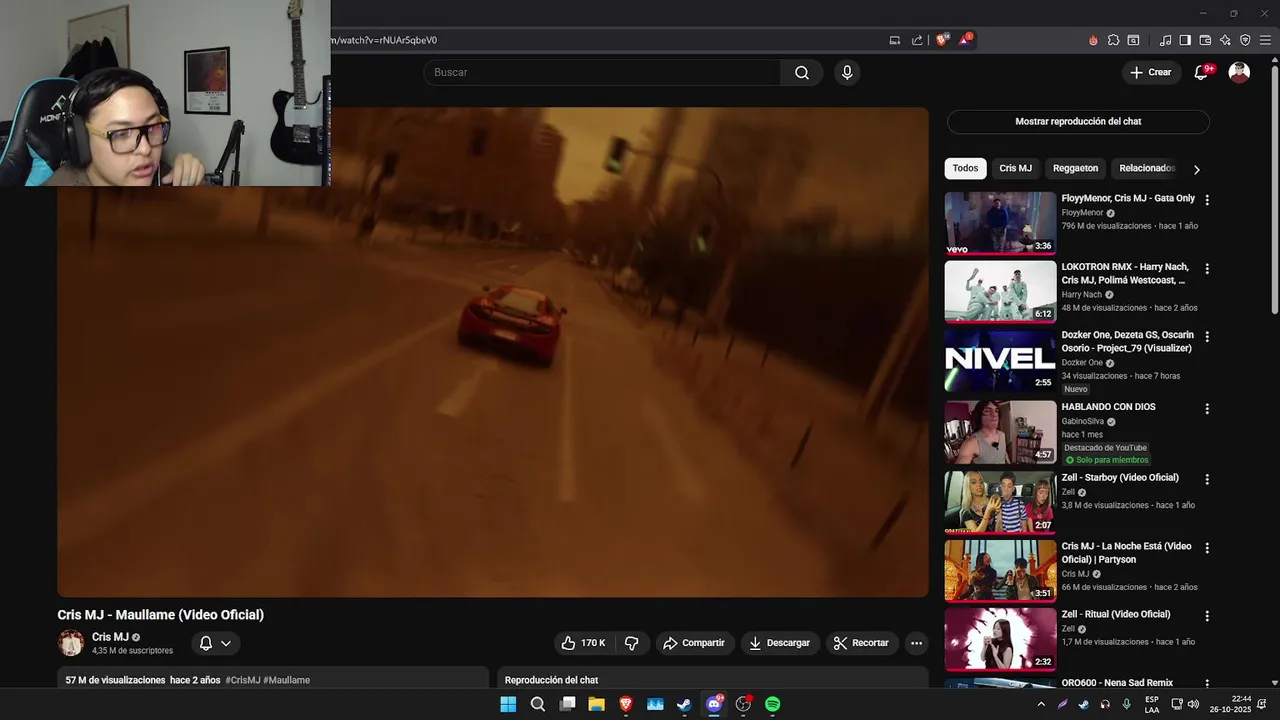This screenshot has height=720, width=1280.
Task: Open La Noche Está video thumbnail
Action: point(1000,571)
